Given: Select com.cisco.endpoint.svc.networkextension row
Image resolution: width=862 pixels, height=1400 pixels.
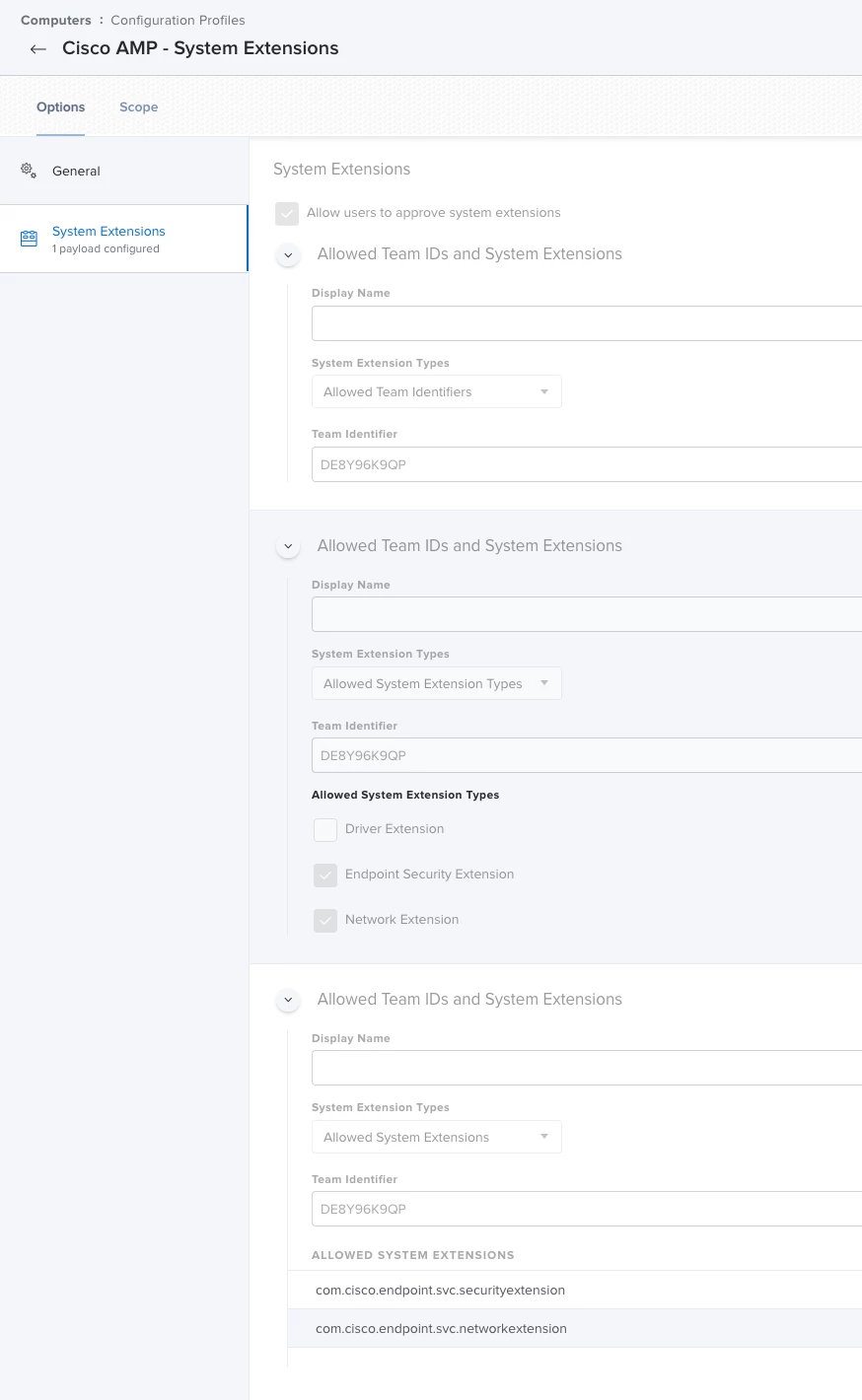Looking at the screenshot, I should pos(575,1328).
